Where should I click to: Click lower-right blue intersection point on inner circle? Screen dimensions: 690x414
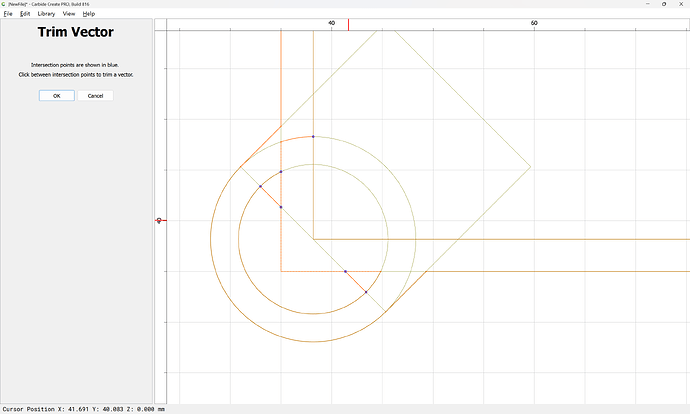(366, 292)
